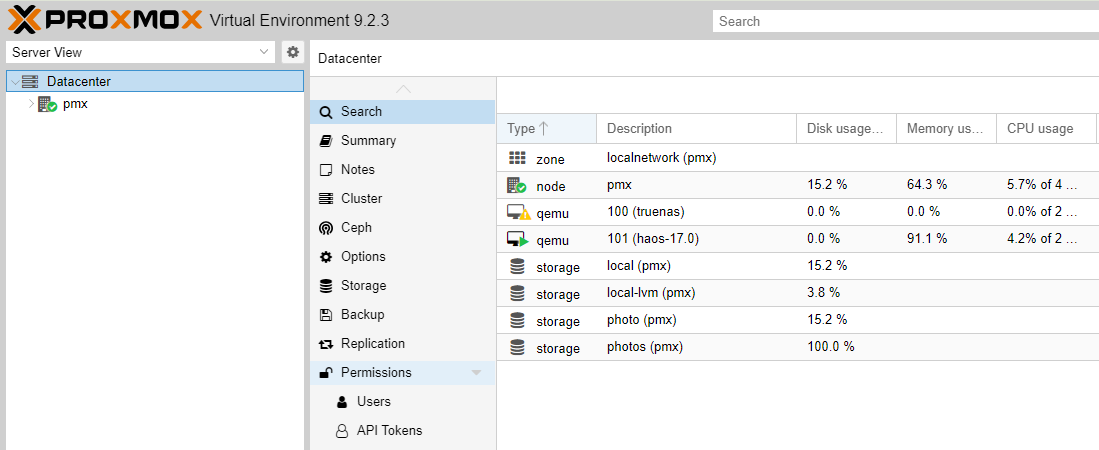Sort by the Disk usage column header
The width and height of the screenshot is (1099, 450).
coord(847,129)
